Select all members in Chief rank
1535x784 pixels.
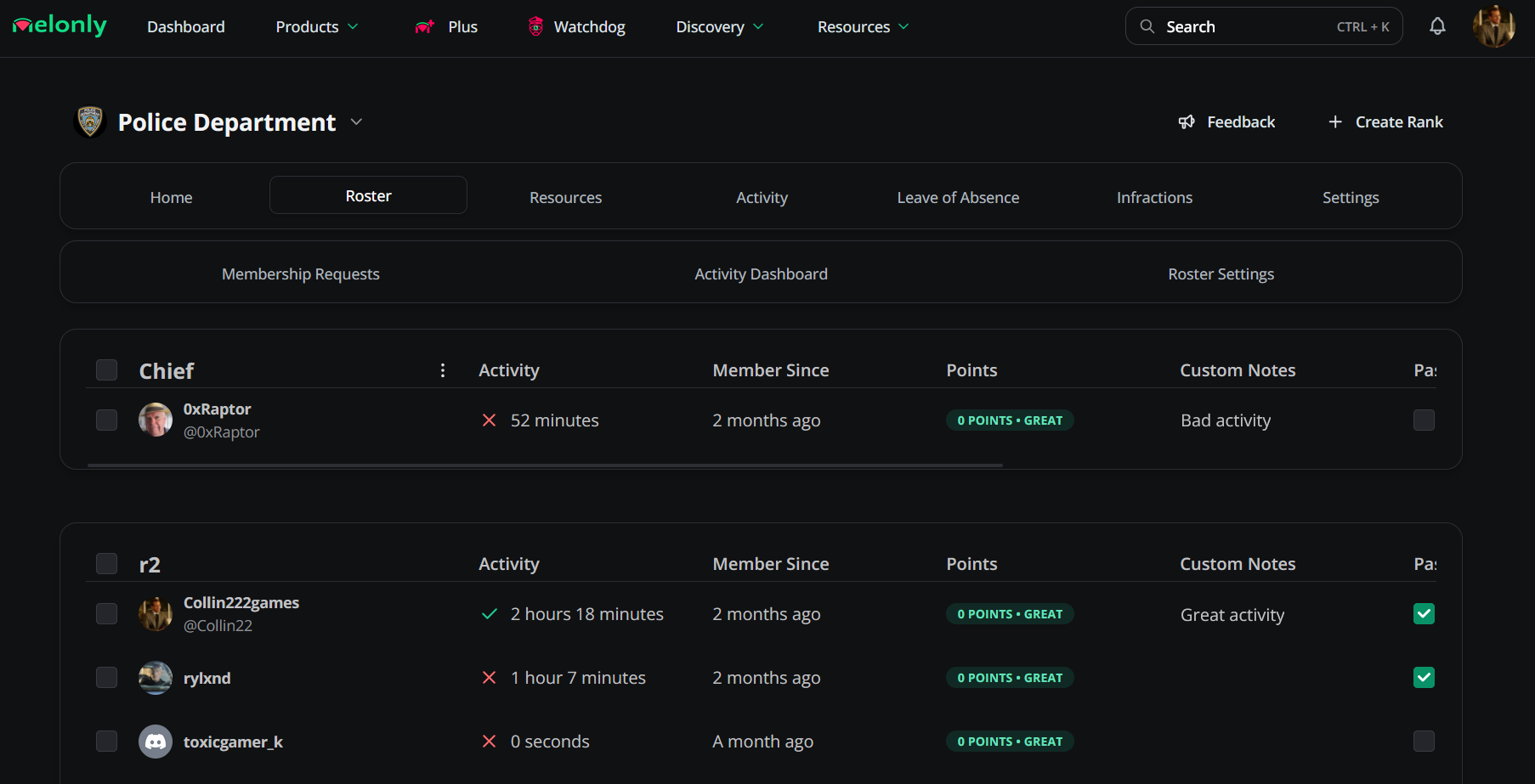click(106, 370)
